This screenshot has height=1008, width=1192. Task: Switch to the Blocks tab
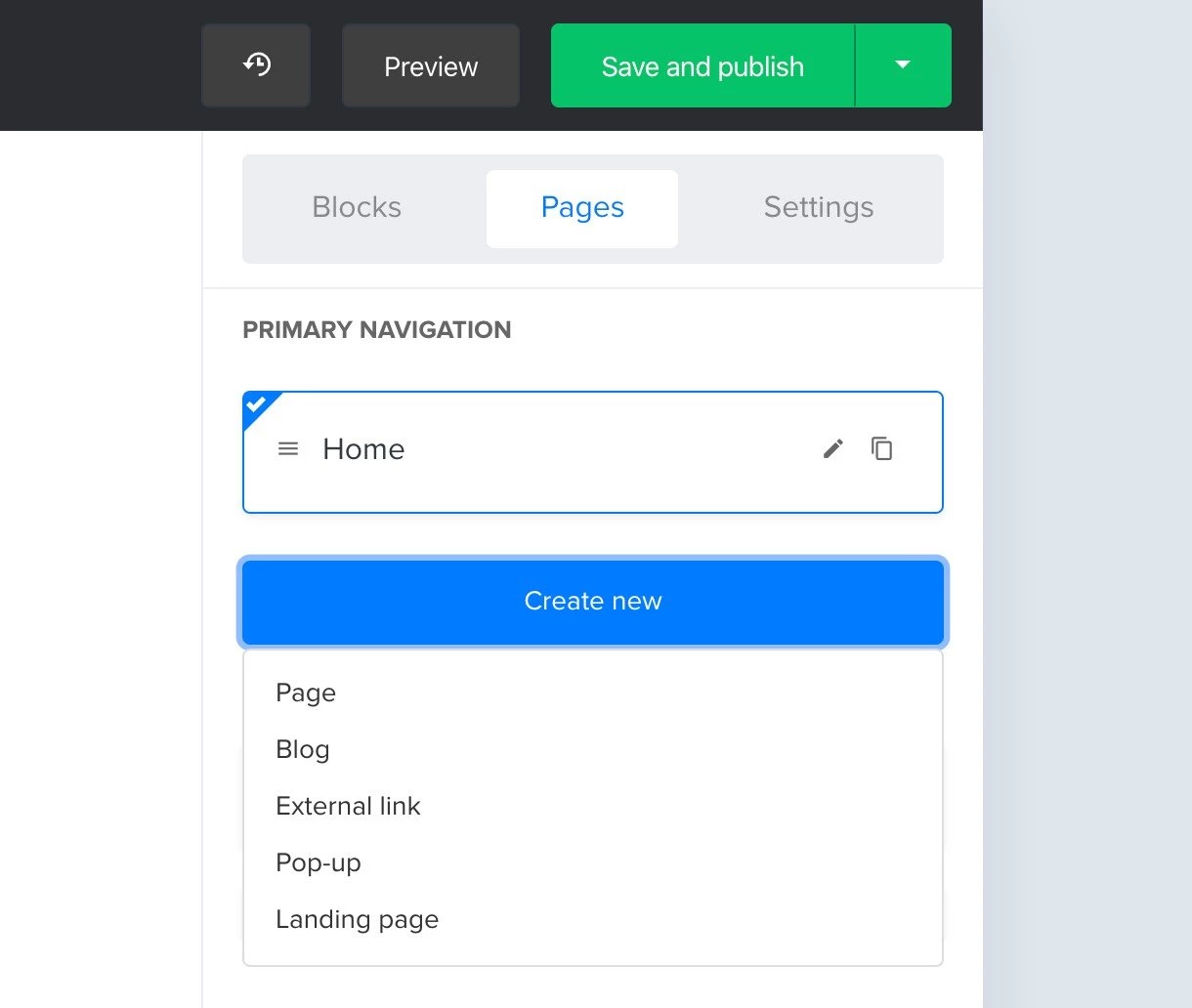[x=357, y=208]
